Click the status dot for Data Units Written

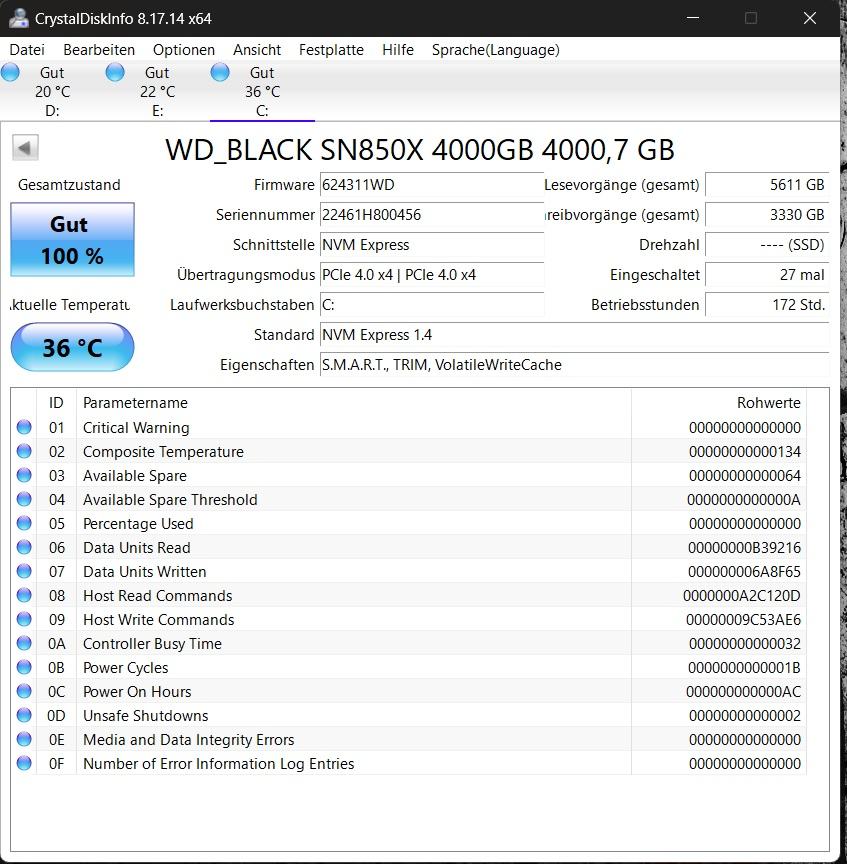[x=24, y=571]
